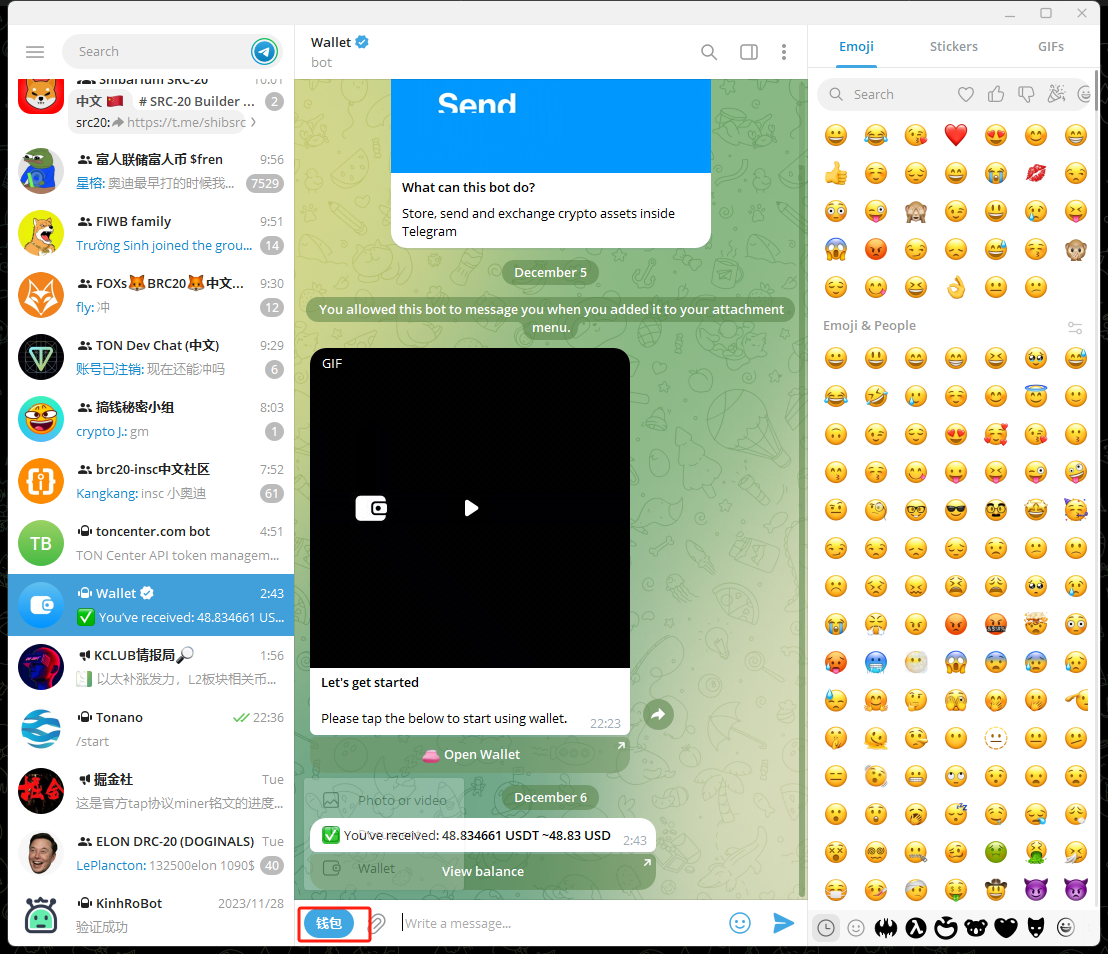This screenshot has height=954, width=1108.
Task: Open the FIWB family chat
Action: click(151, 233)
